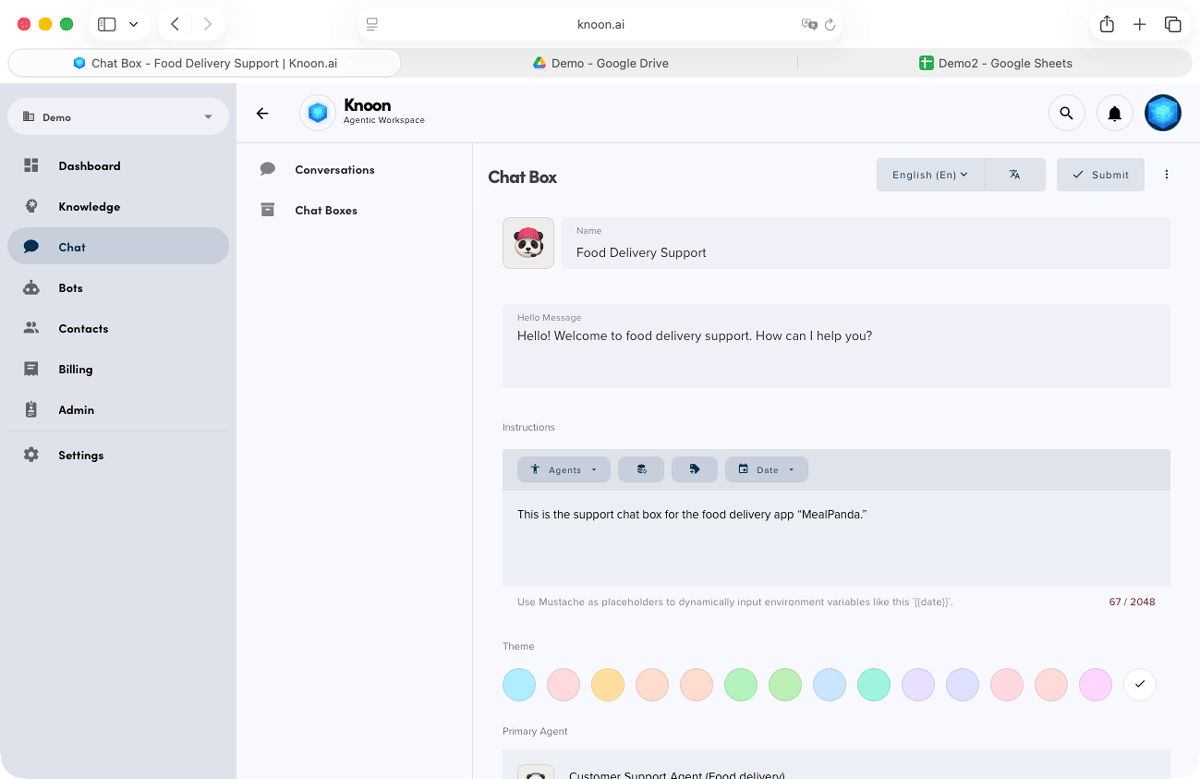
Task: Submit the chat box configuration
Action: 1100,174
